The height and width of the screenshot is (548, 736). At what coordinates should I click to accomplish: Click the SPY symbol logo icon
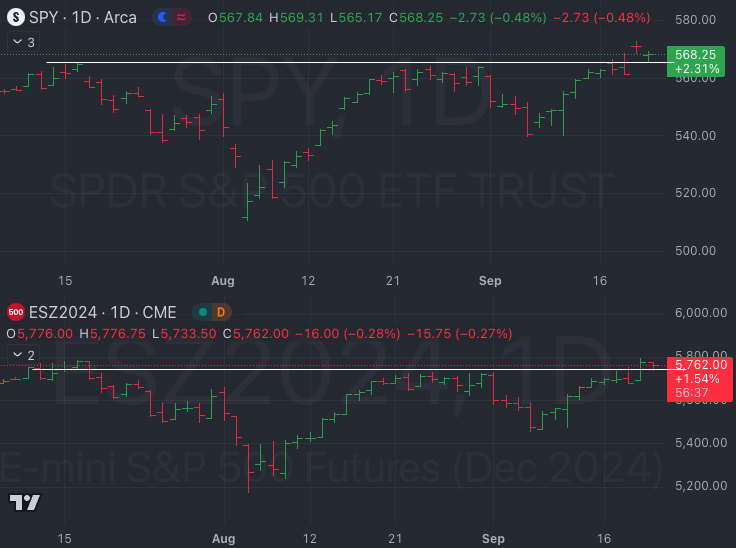(16, 17)
